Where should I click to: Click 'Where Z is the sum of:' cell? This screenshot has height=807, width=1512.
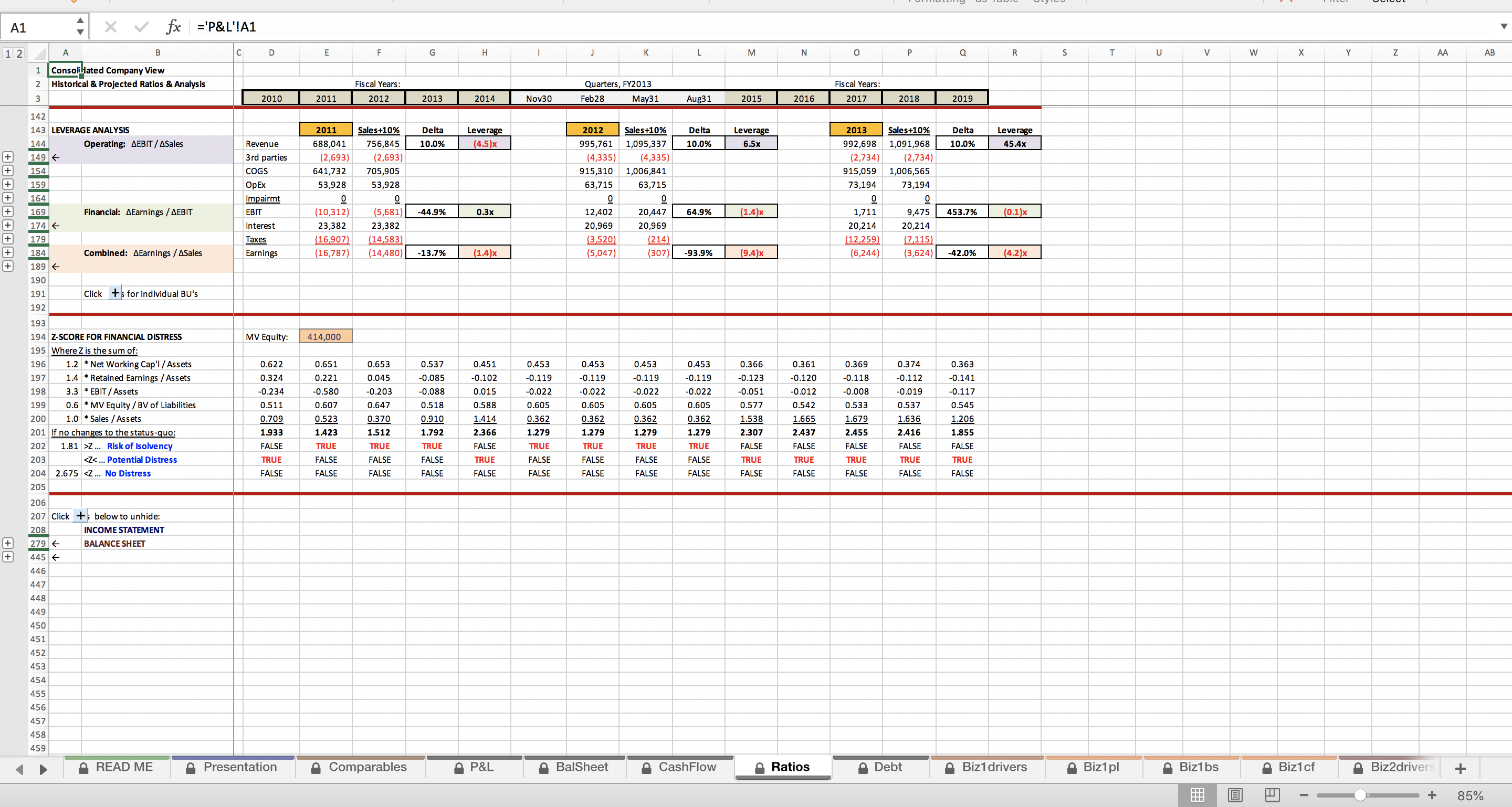[94, 350]
